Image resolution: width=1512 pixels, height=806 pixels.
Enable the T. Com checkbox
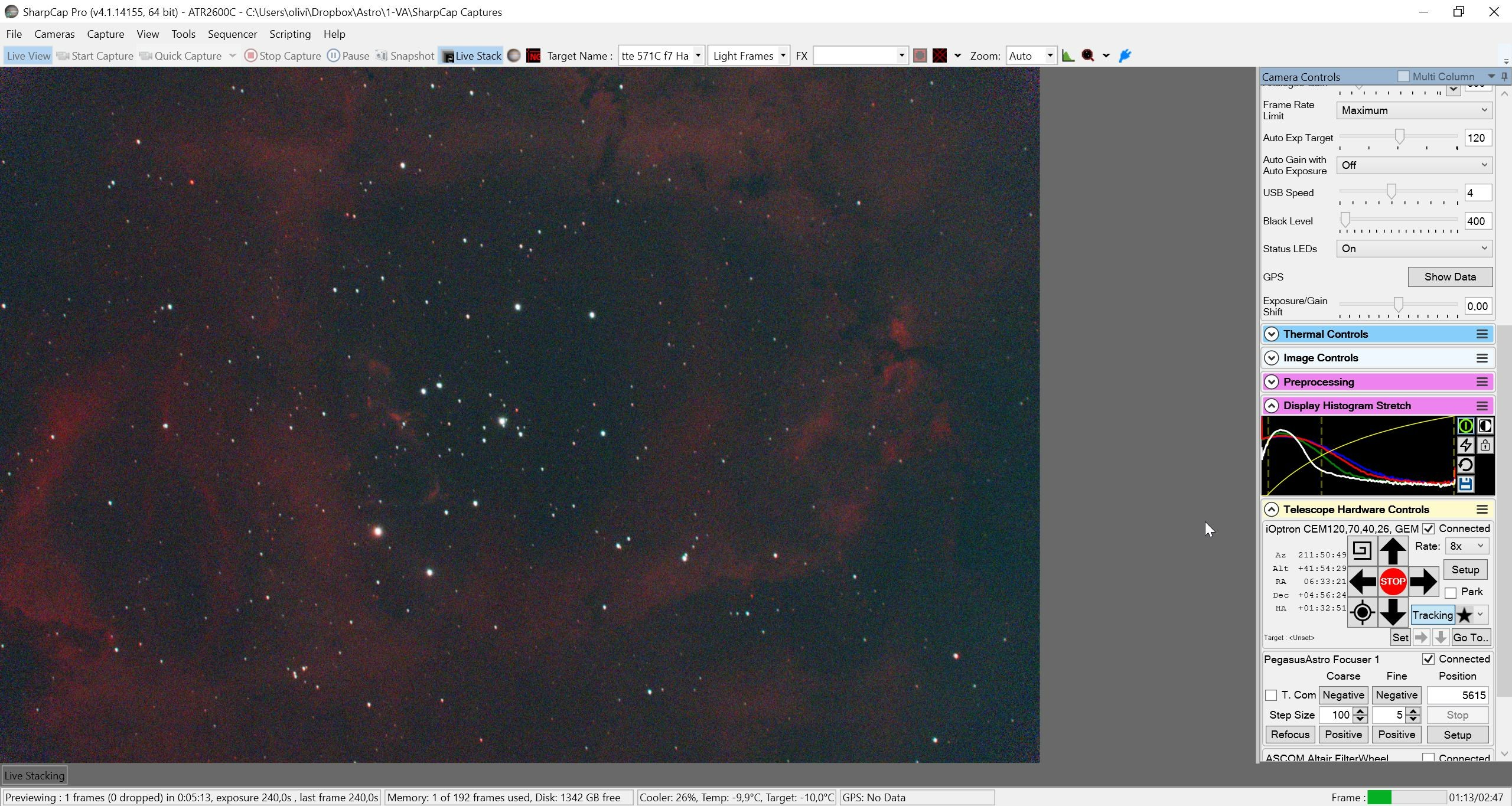click(x=1271, y=696)
